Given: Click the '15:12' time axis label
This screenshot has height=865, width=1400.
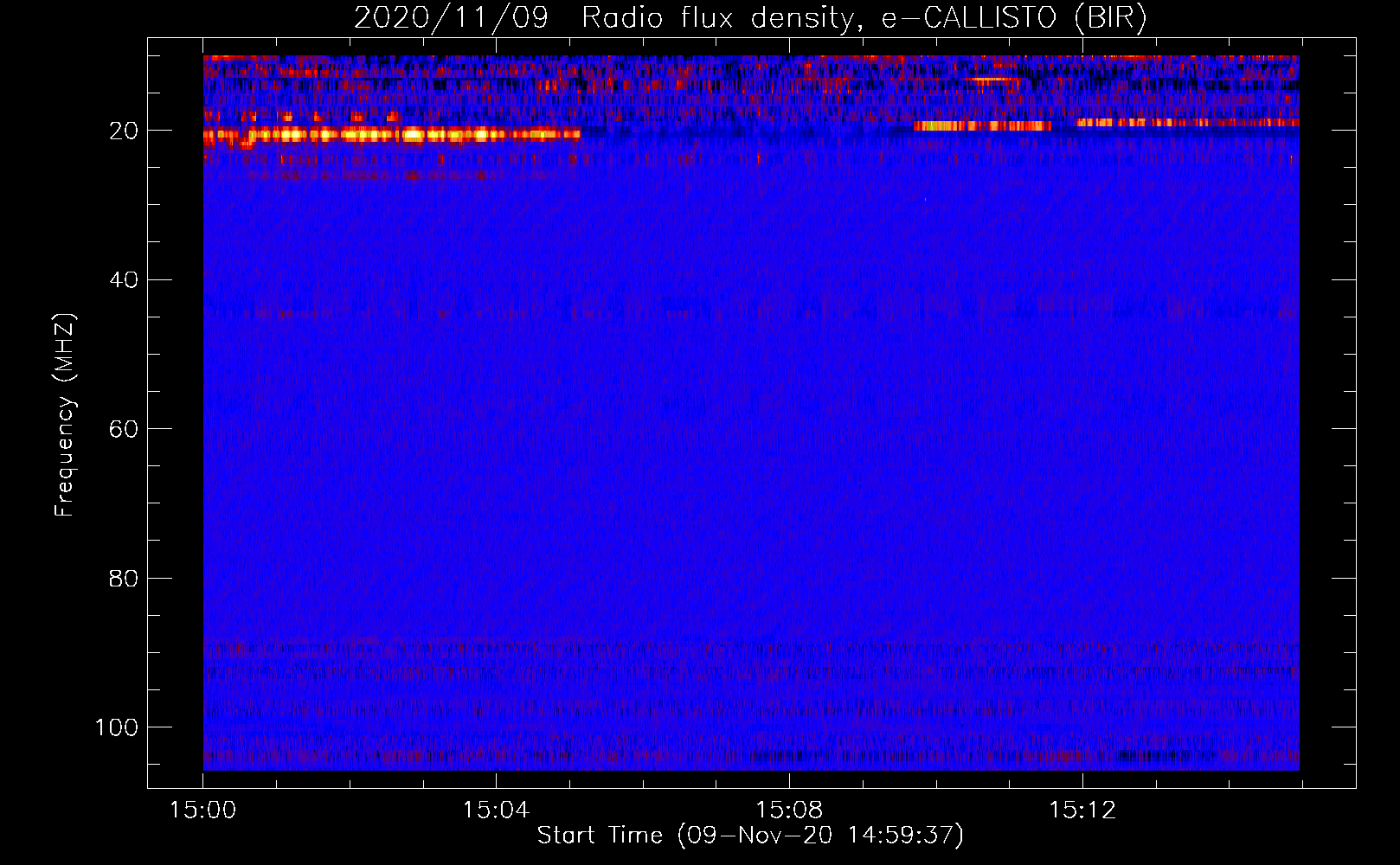Looking at the screenshot, I should click(1082, 811).
